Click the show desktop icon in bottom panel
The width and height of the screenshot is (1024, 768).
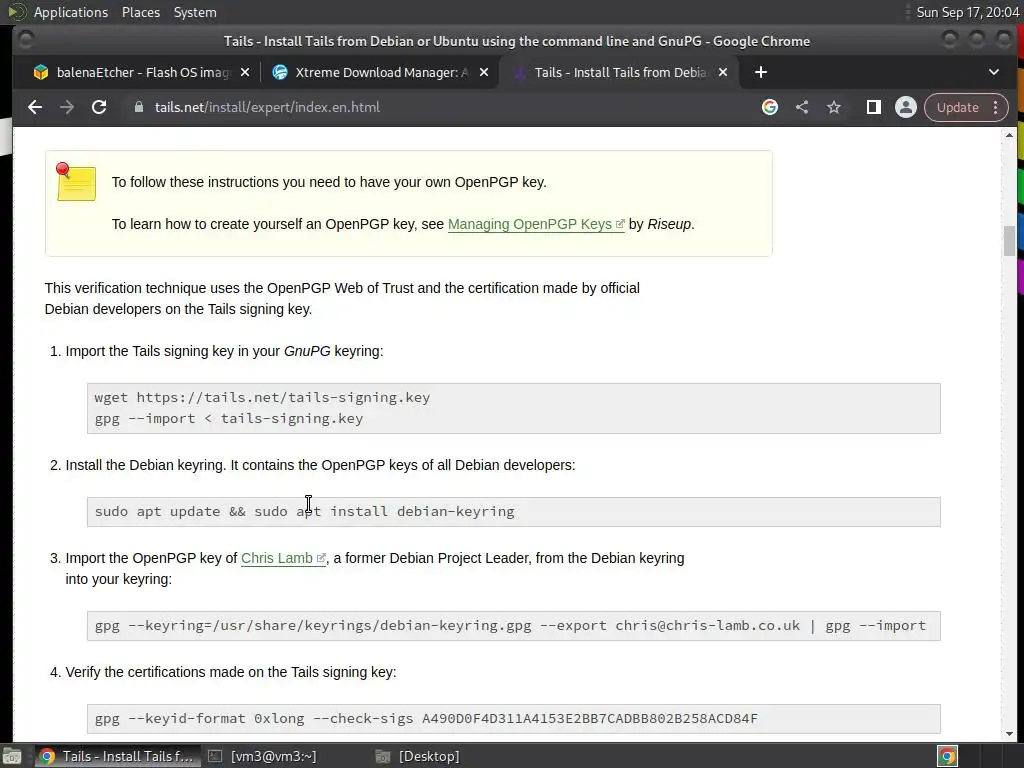pos(13,756)
